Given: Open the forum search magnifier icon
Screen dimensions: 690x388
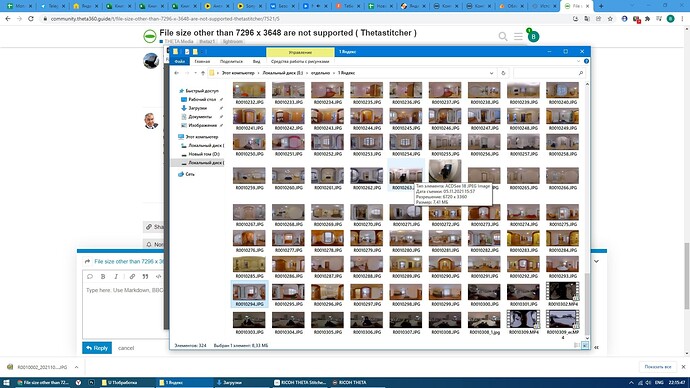Looking at the screenshot, I should click(x=503, y=37).
